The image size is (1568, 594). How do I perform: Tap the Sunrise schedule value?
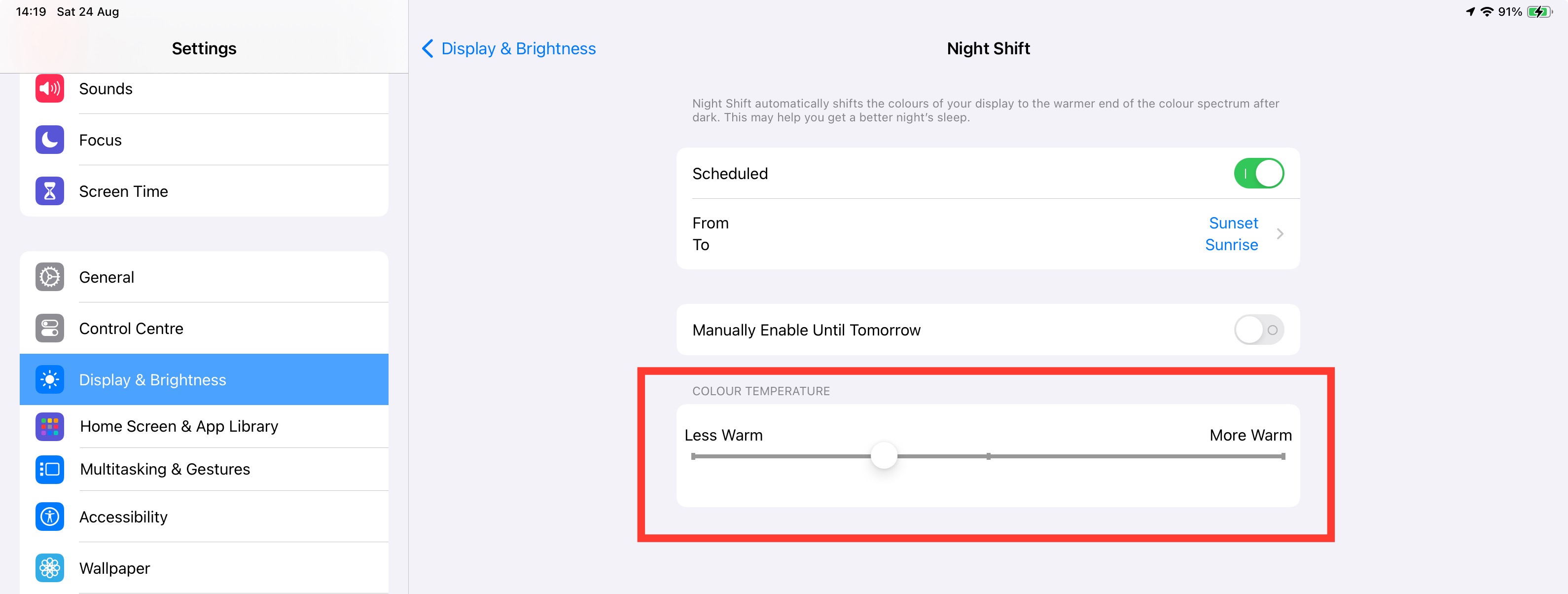[x=1231, y=245]
